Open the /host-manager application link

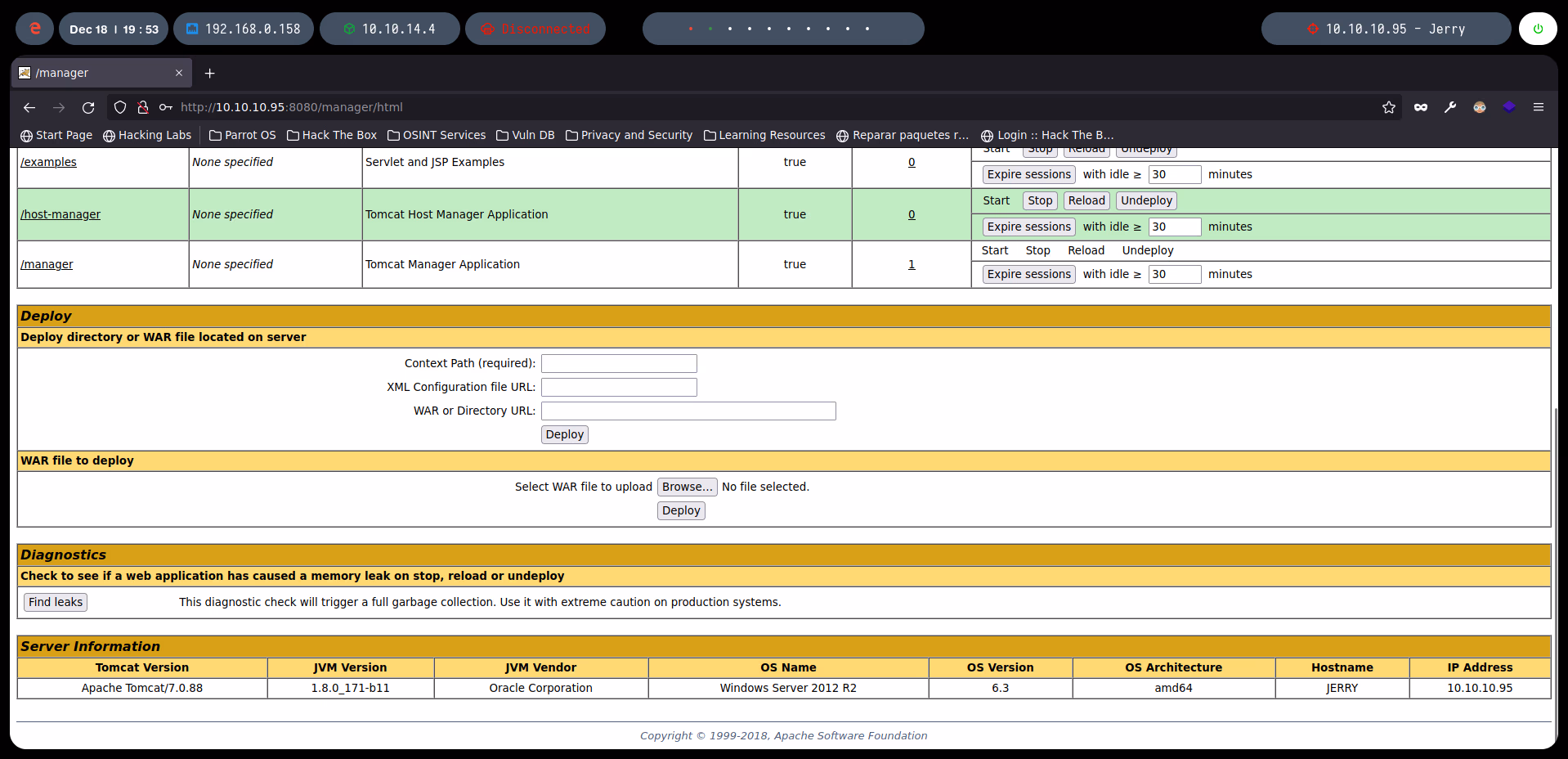pos(60,214)
